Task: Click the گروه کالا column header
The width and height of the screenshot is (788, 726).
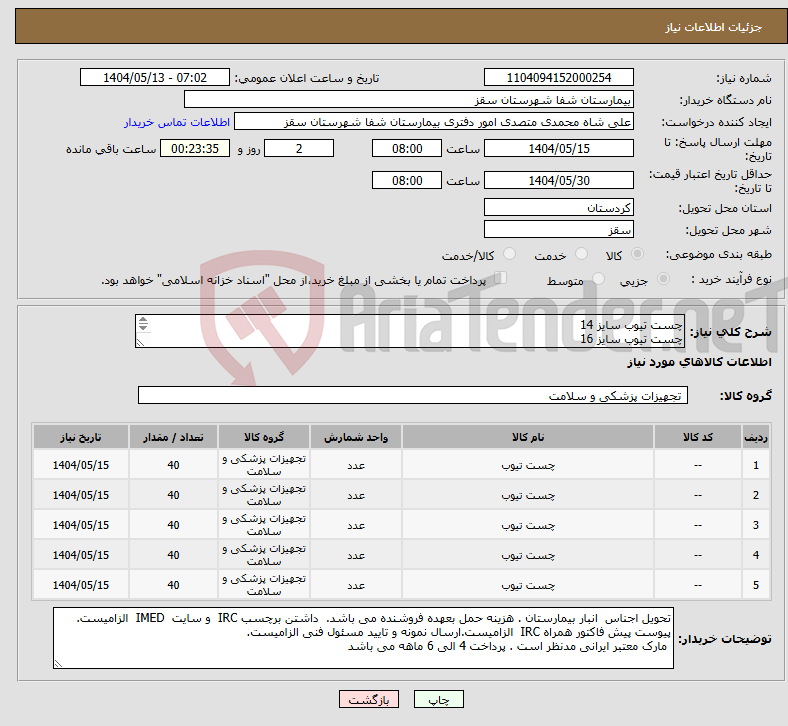Action: (264, 437)
